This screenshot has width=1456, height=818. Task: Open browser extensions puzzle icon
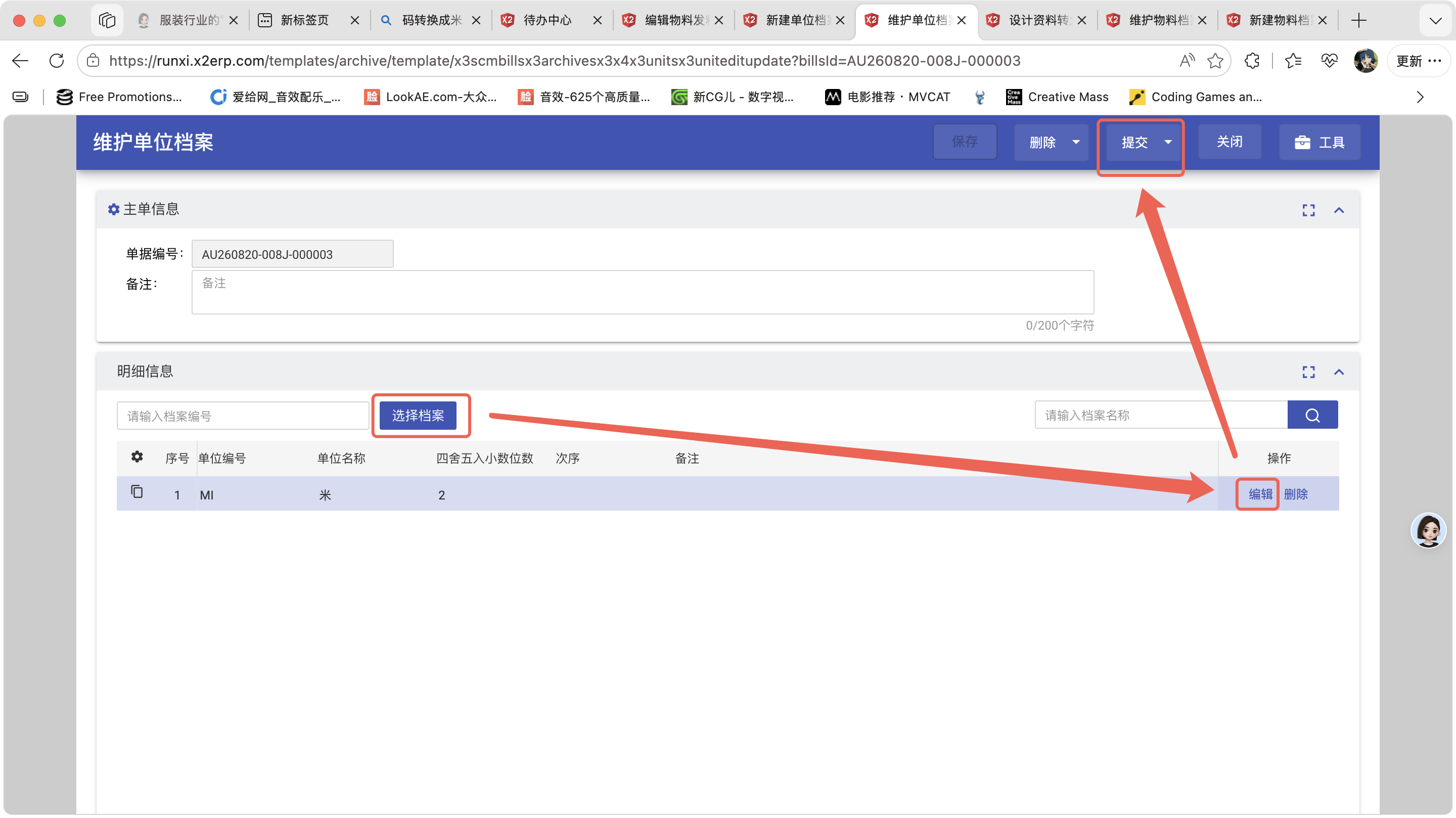tap(1252, 61)
